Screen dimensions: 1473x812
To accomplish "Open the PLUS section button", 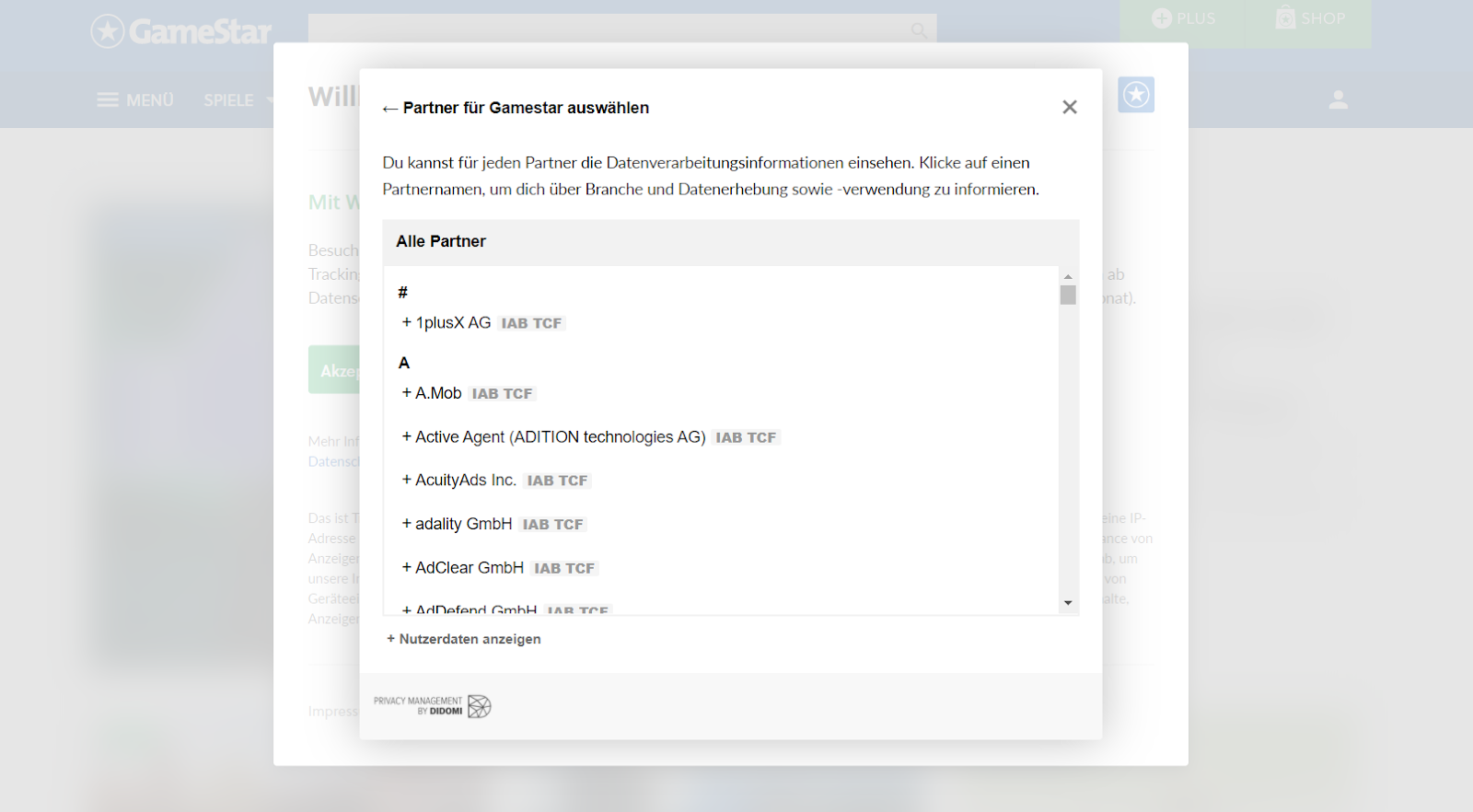I will coord(1184,18).
